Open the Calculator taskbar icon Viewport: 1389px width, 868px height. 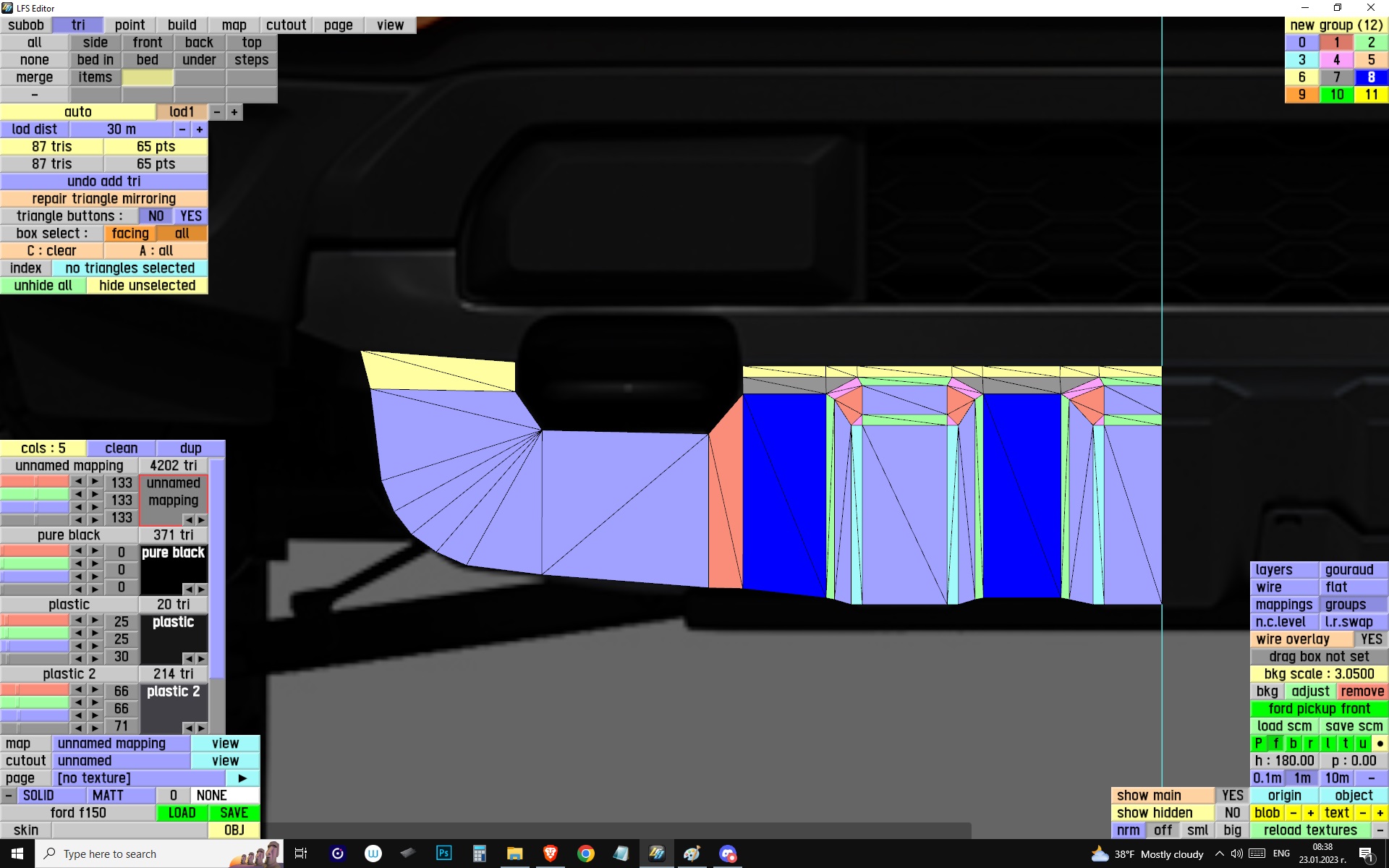click(479, 854)
